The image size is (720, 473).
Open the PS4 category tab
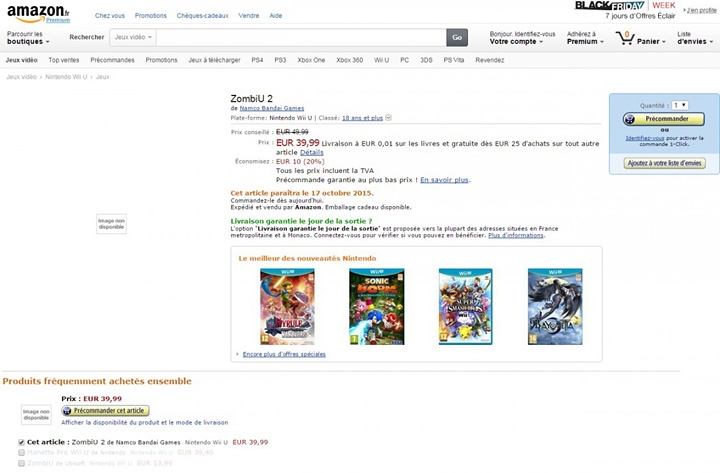tap(257, 60)
